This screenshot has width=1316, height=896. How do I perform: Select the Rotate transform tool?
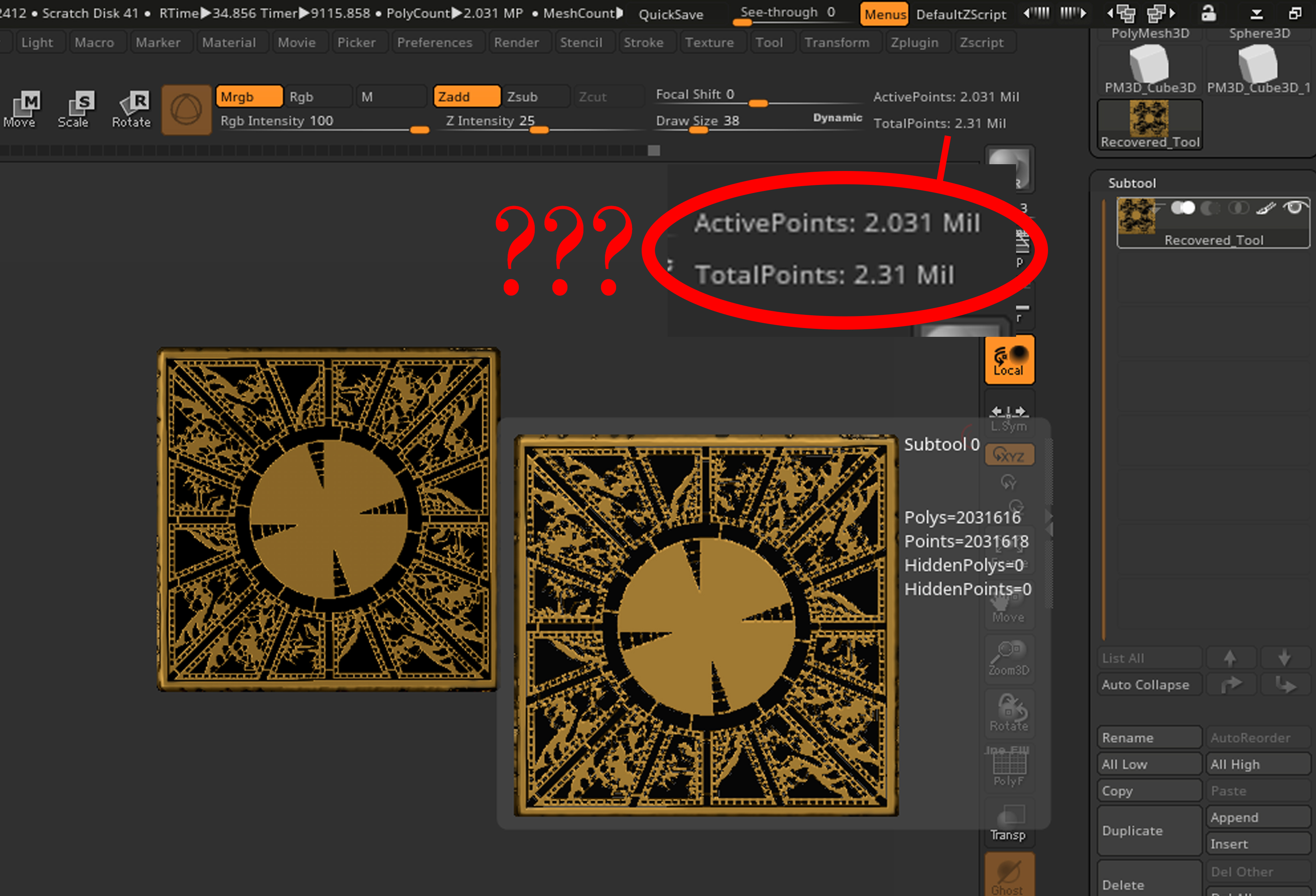131,109
